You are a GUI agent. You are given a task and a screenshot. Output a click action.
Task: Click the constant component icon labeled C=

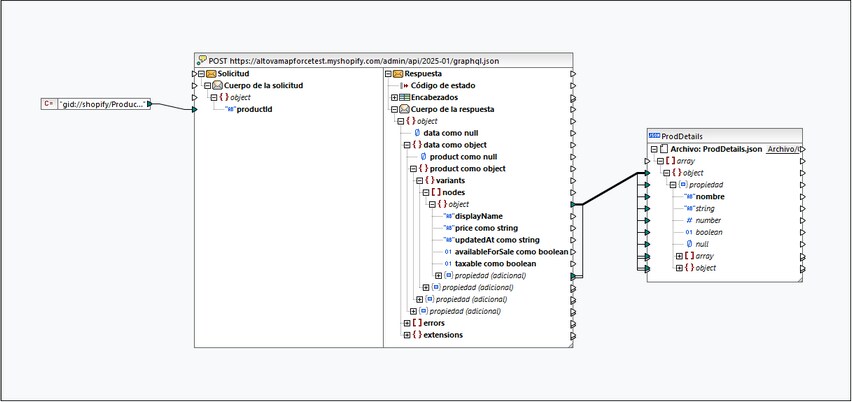coord(48,104)
